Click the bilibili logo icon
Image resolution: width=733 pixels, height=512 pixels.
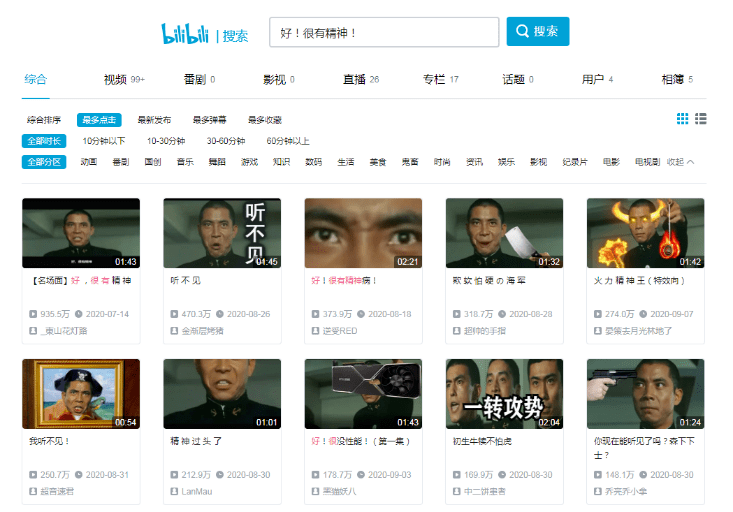185,34
